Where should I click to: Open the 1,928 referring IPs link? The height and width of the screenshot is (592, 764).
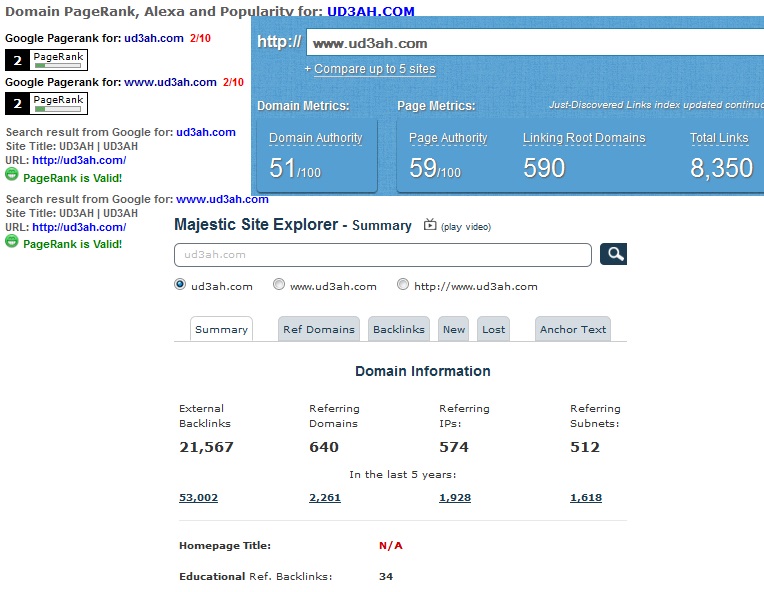pos(455,497)
